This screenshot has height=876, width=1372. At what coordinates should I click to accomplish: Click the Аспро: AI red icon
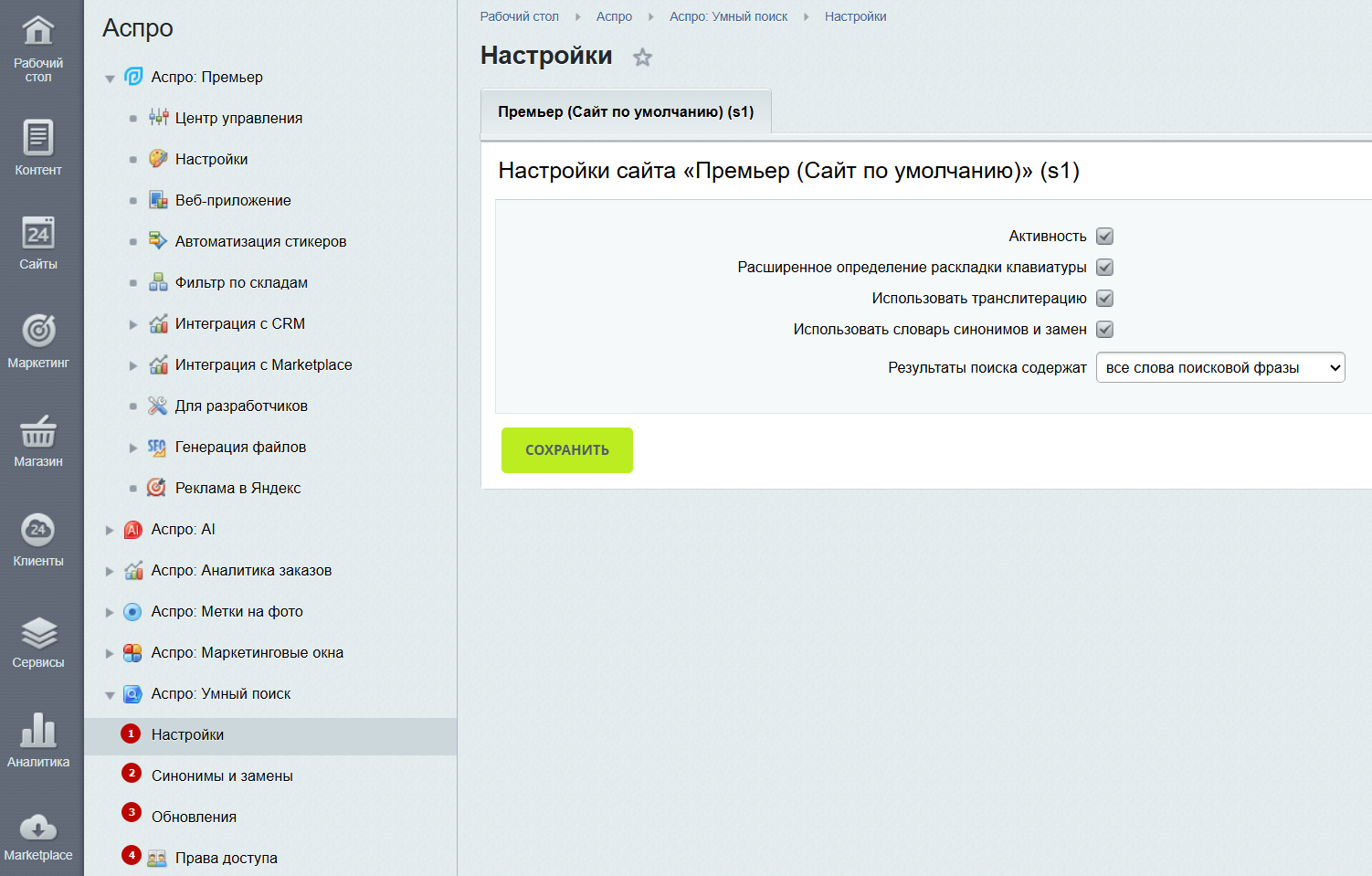point(133,529)
